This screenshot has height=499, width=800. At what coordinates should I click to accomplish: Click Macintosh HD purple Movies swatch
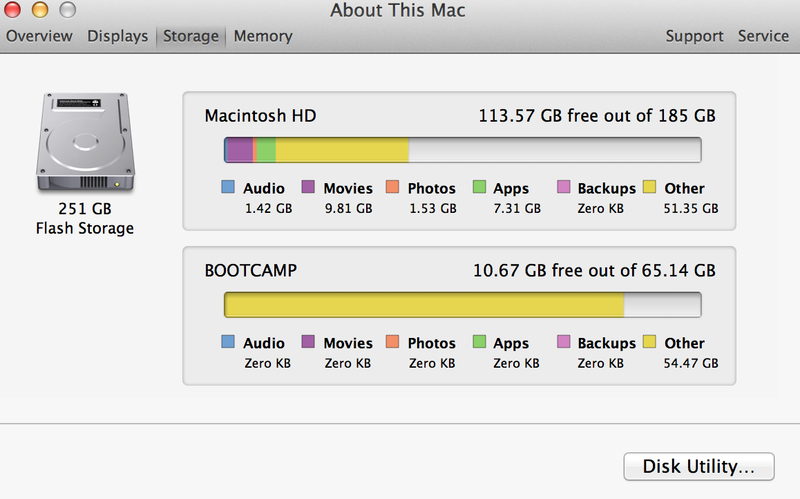point(308,187)
